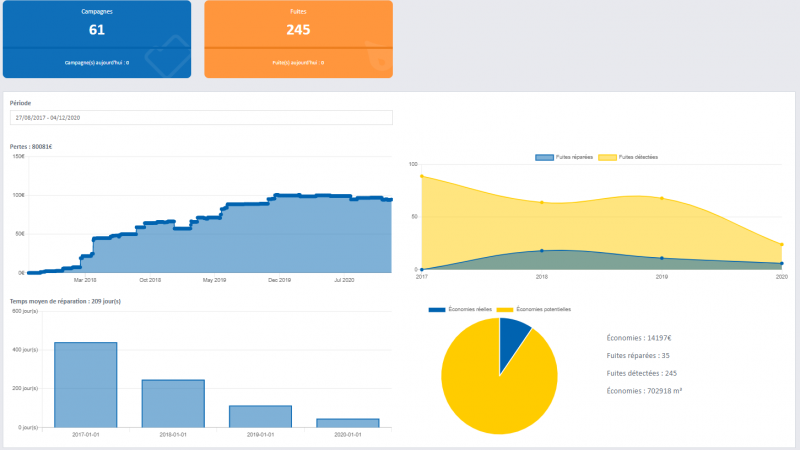Viewport: 800px width, 450px height.
Task: Click the Fuite(s) aujourd'hui footer link
Action: 298,62
